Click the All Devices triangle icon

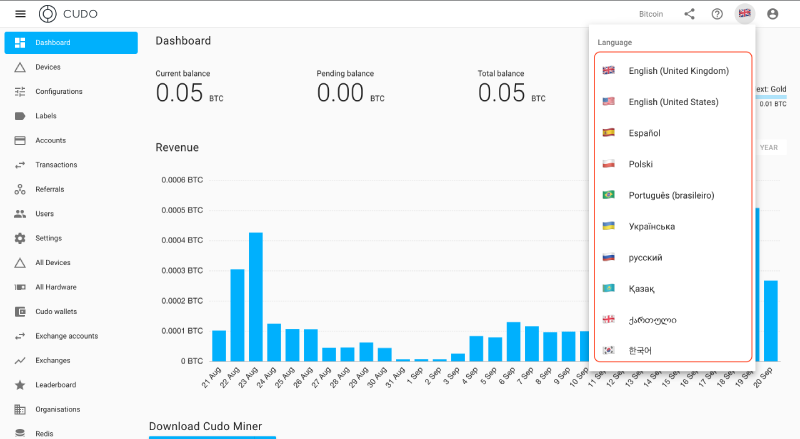click(x=20, y=263)
